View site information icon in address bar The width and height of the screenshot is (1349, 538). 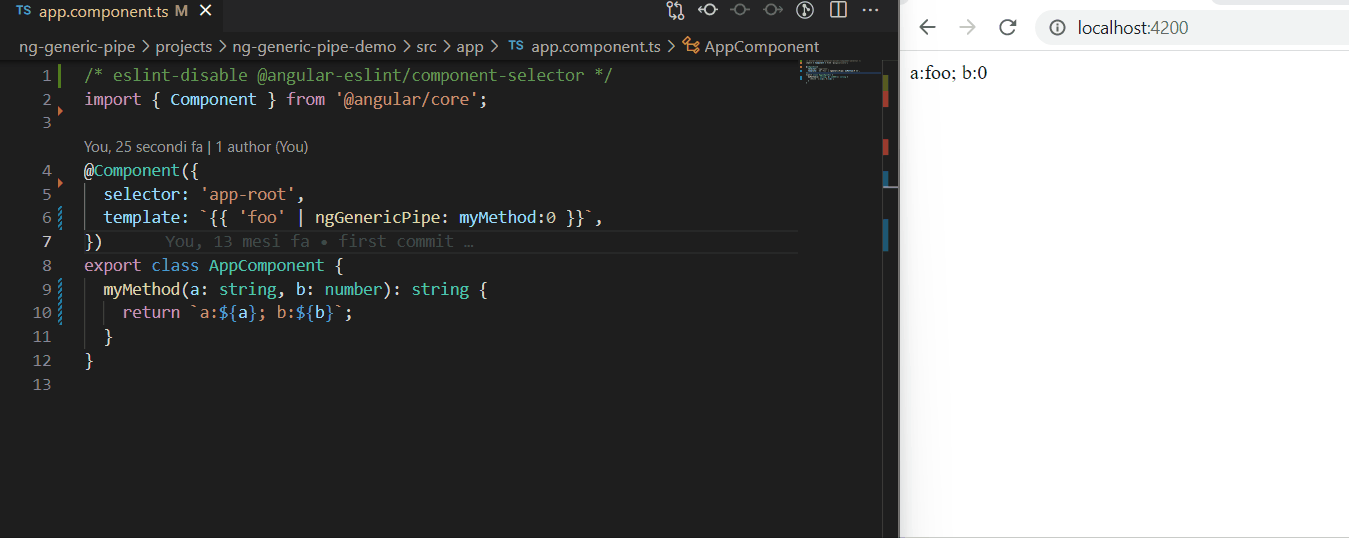1057,28
